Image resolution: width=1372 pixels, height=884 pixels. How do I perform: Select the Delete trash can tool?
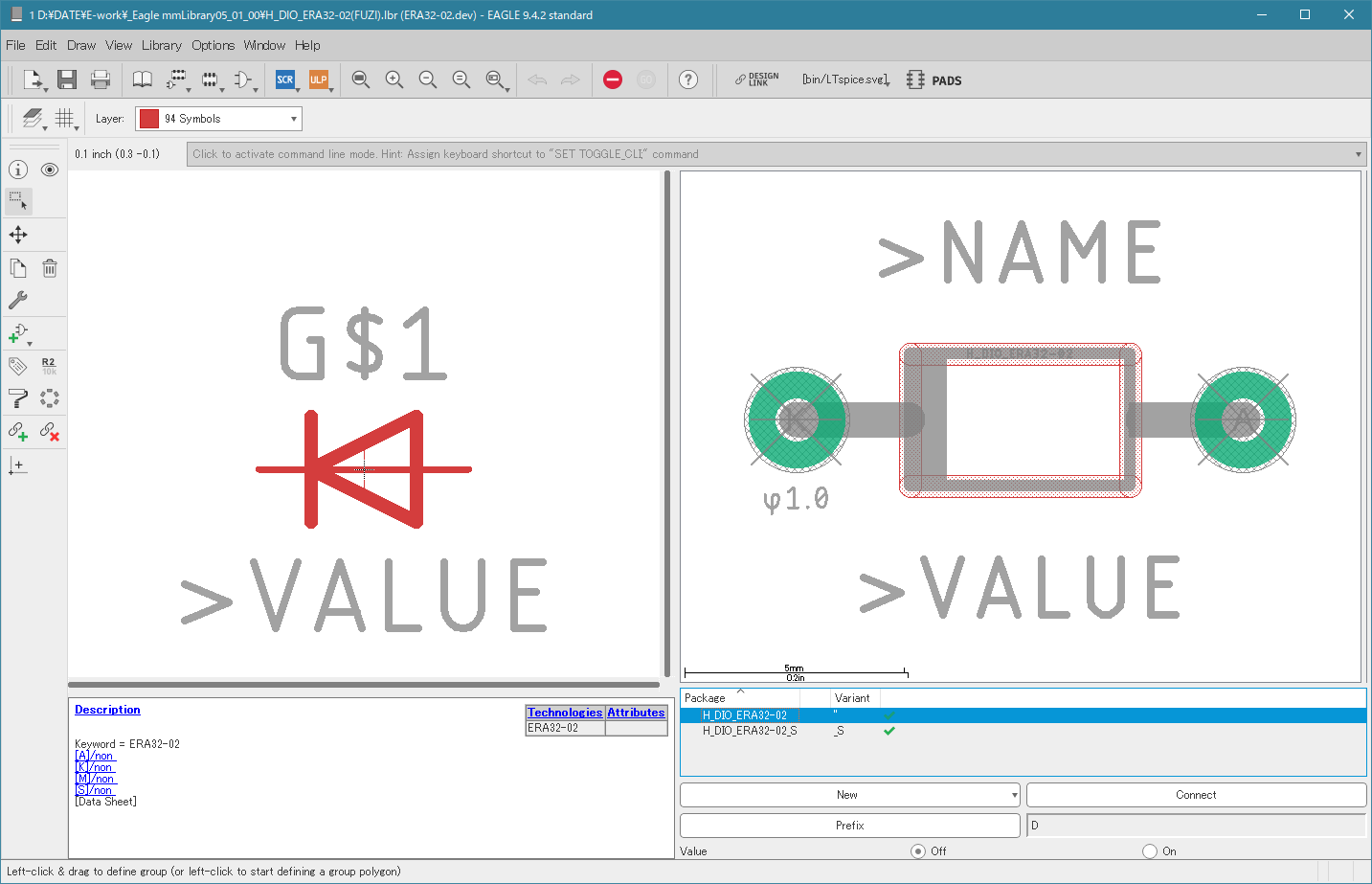pyautogui.click(x=50, y=268)
